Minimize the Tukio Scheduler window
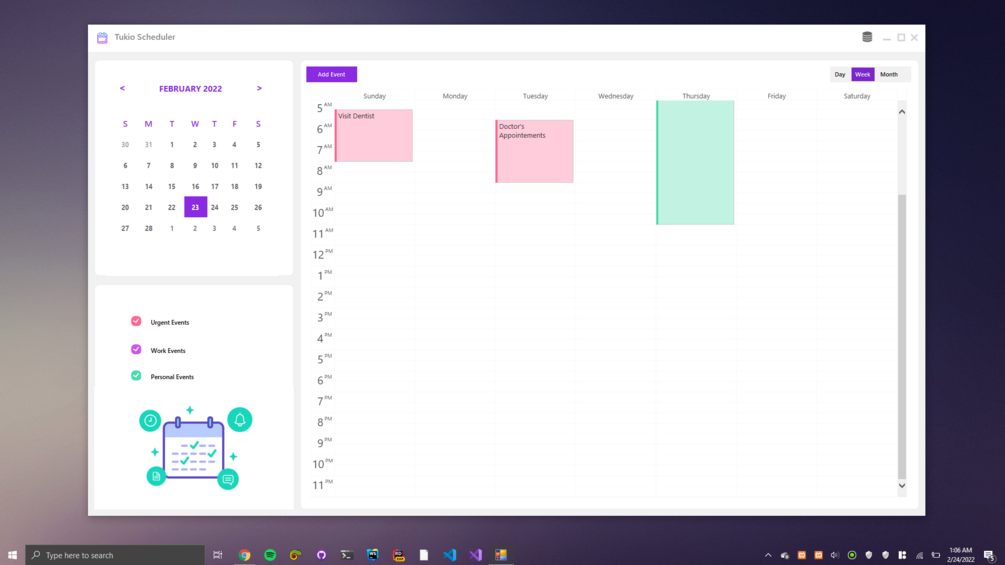 pos(886,38)
